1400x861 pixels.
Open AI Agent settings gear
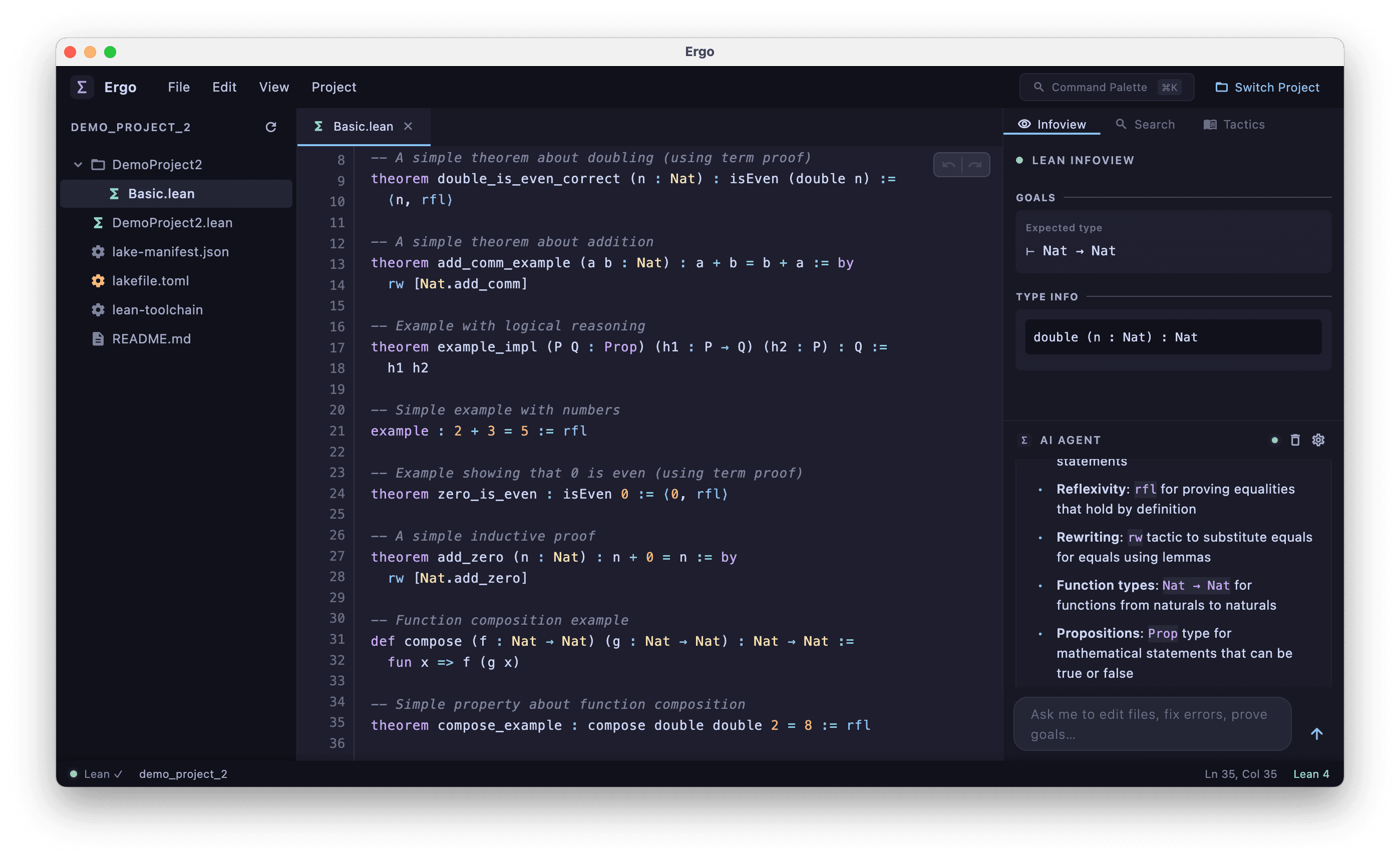point(1318,440)
